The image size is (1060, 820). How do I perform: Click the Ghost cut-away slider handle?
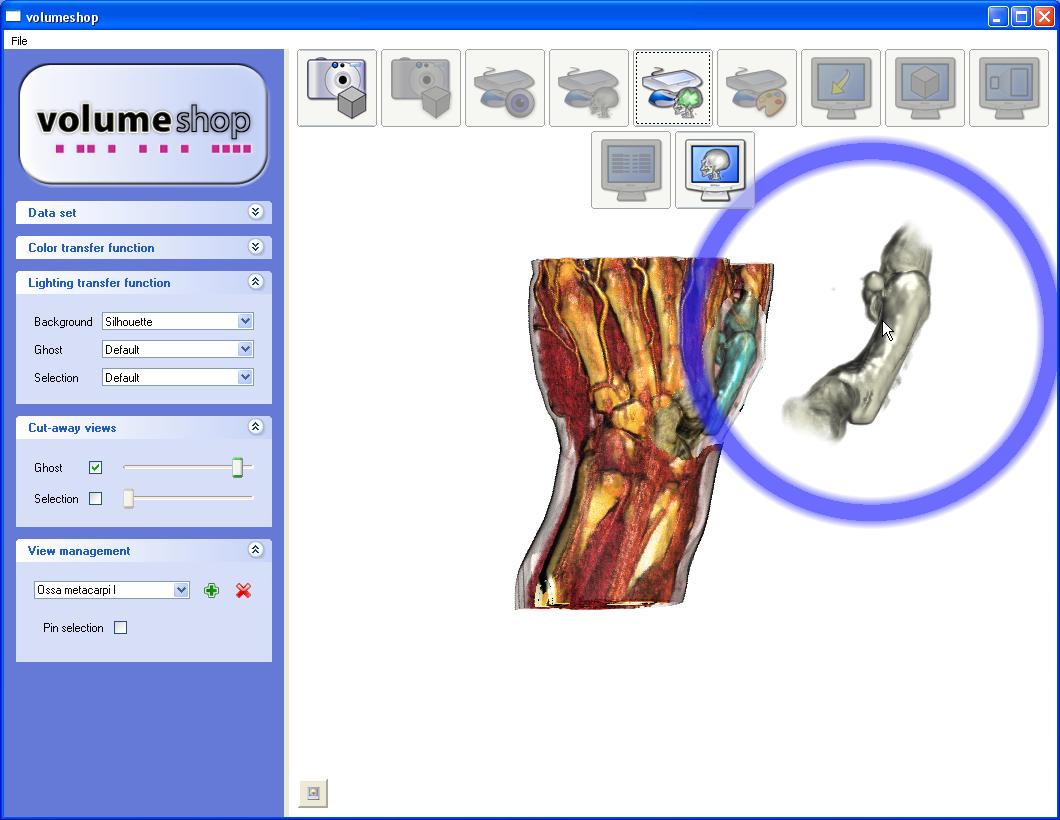coord(237,467)
